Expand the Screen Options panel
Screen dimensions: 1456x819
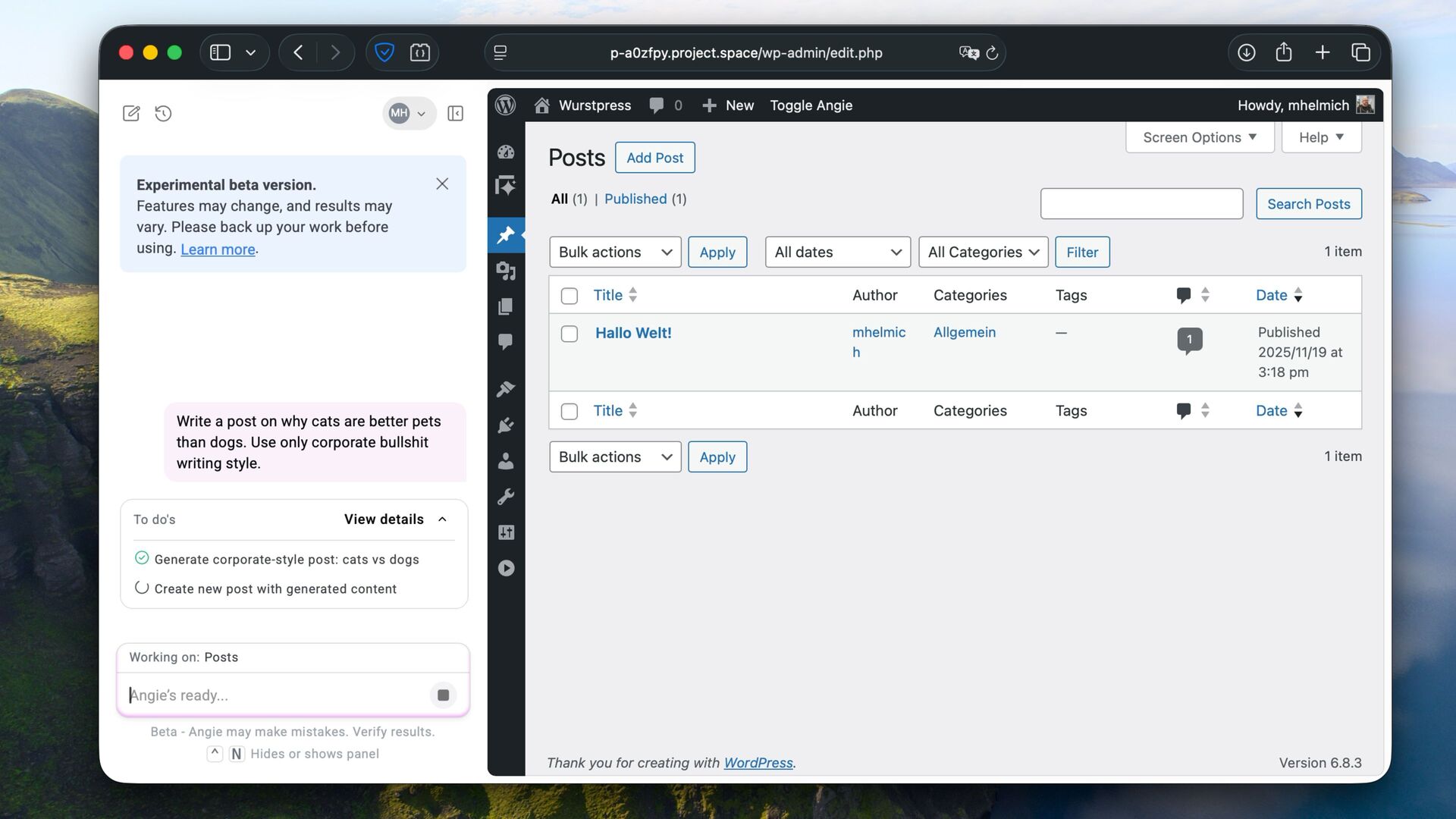coord(1199,137)
